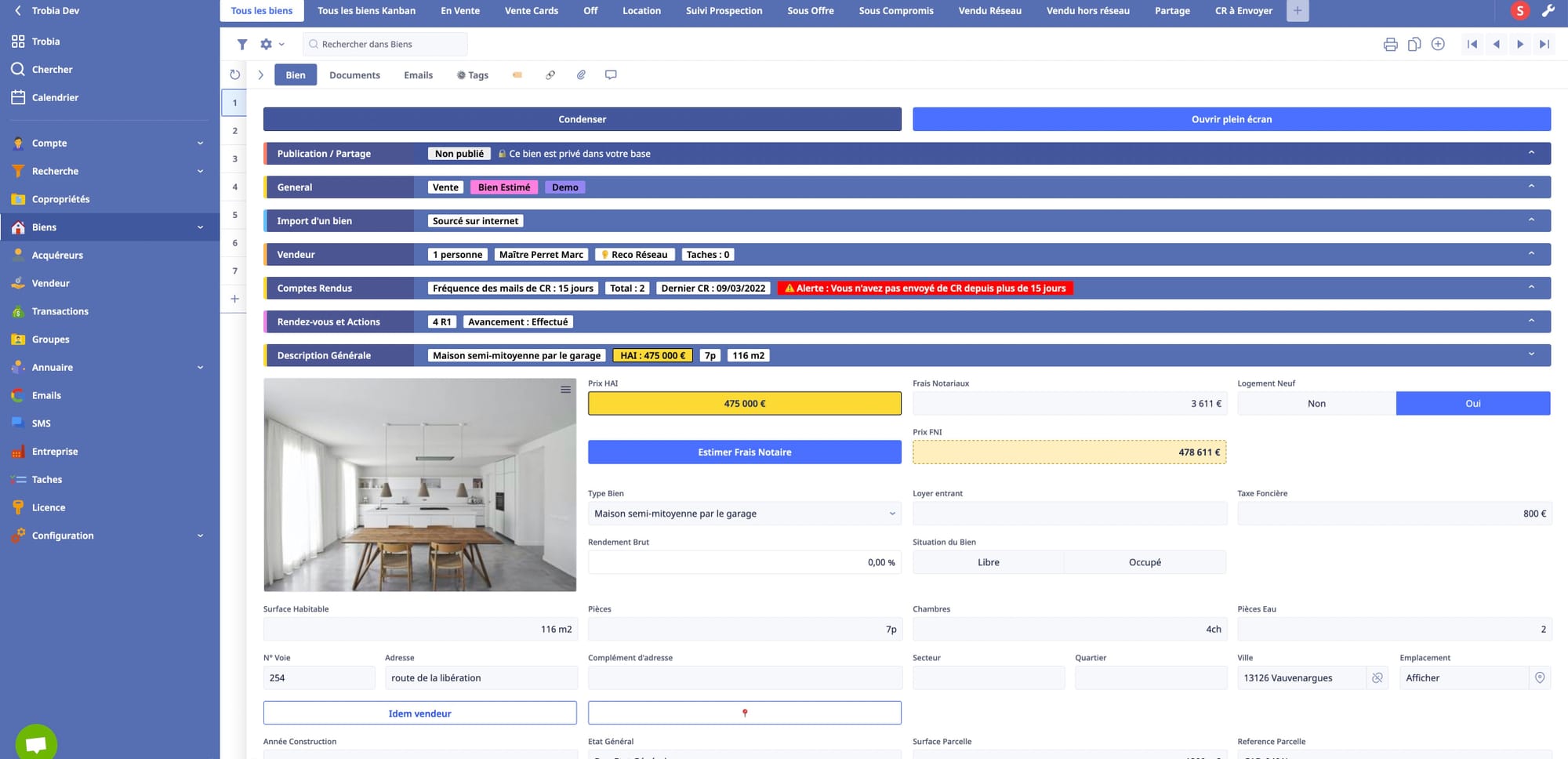
Task: Click the printer icon
Action: 1390,45
